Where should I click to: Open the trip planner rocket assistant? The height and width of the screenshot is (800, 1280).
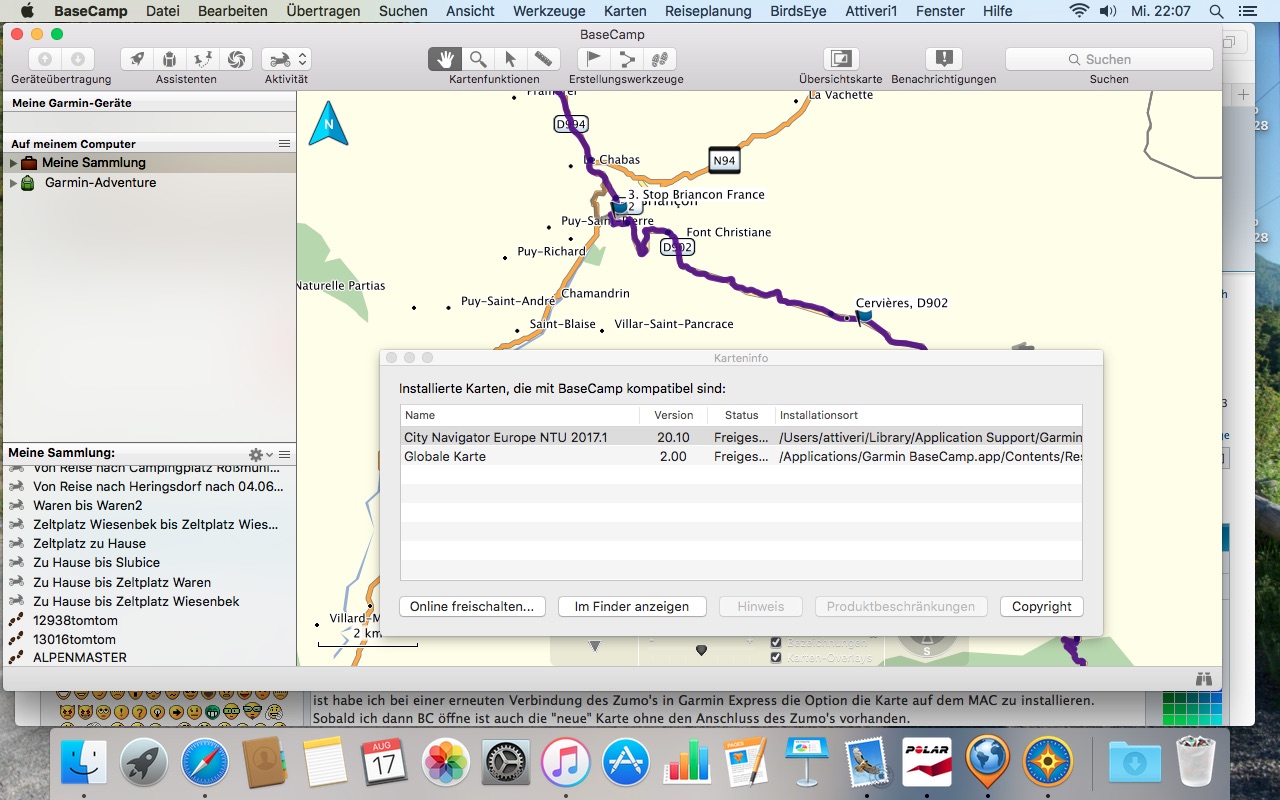coord(137,59)
